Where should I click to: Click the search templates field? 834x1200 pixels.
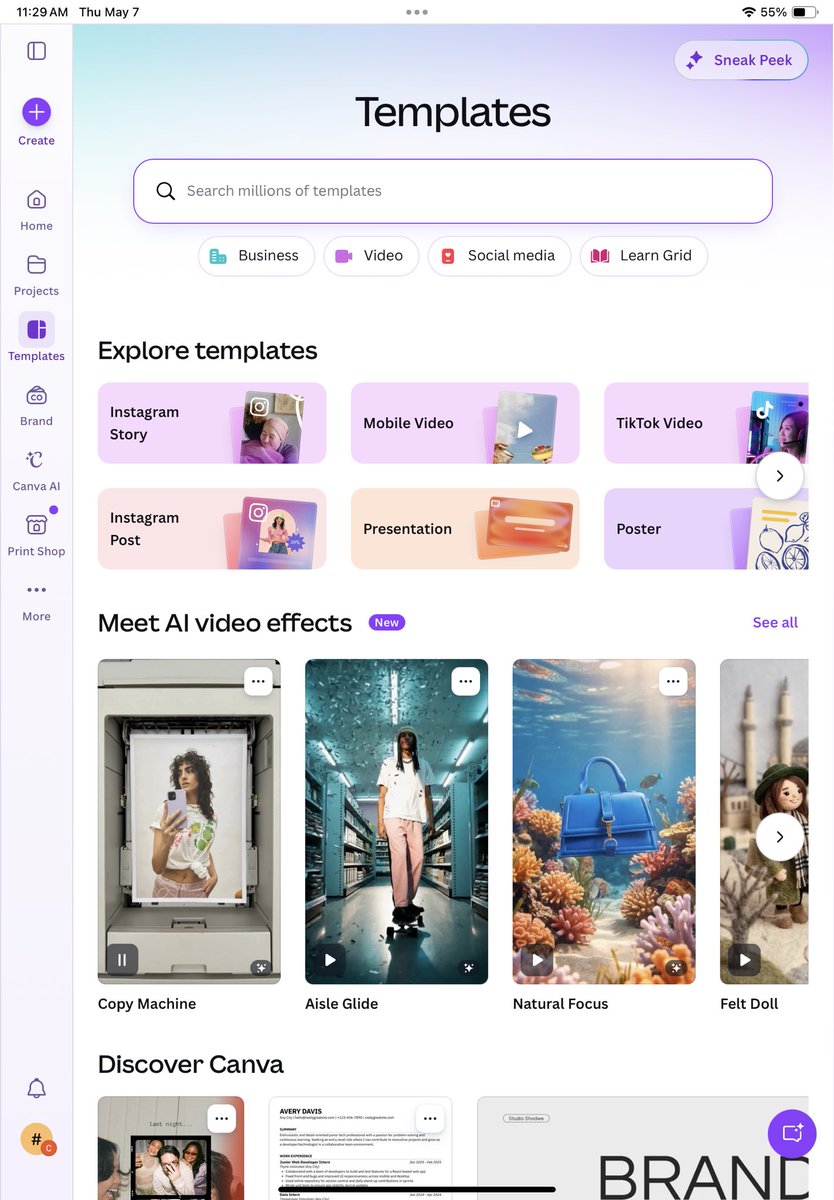pyautogui.click(x=453, y=191)
